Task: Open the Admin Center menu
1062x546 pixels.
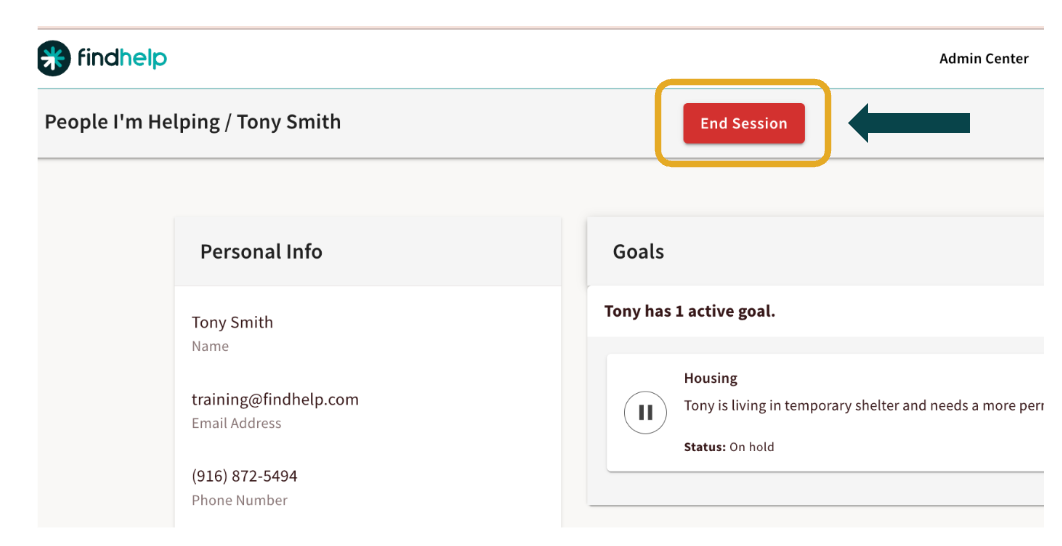Action: point(983,59)
